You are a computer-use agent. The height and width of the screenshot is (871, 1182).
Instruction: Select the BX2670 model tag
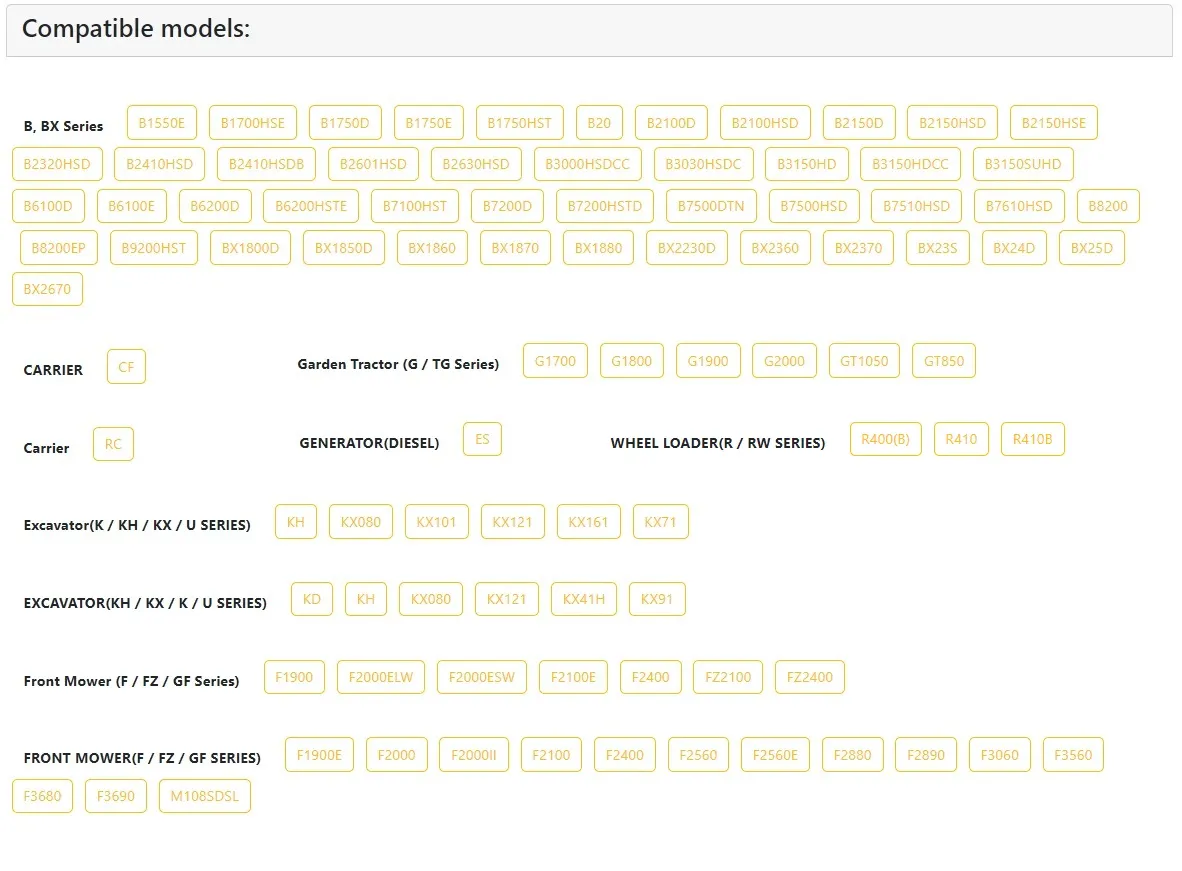pos(47,289)
